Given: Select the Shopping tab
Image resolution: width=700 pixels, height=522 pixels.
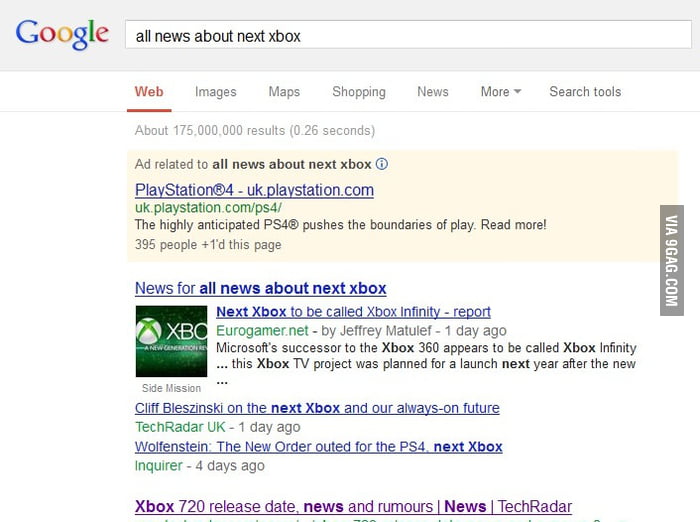Looking at the screenshot, I should point(358,92).
